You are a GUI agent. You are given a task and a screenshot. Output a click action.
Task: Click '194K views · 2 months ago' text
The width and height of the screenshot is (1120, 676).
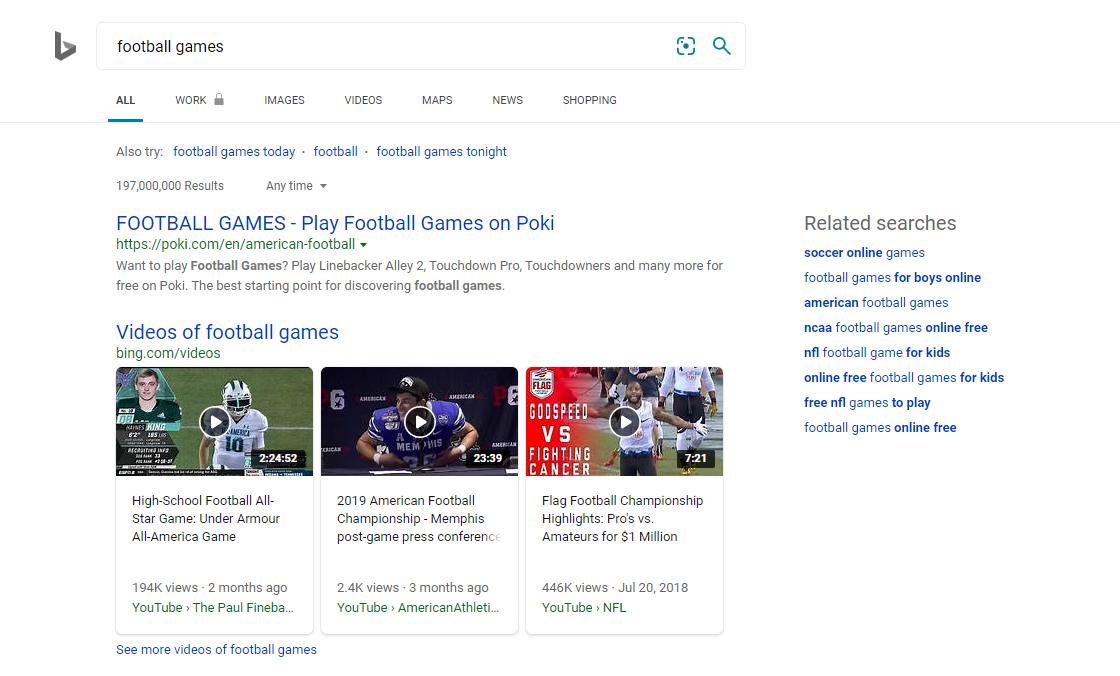point(209,587)
